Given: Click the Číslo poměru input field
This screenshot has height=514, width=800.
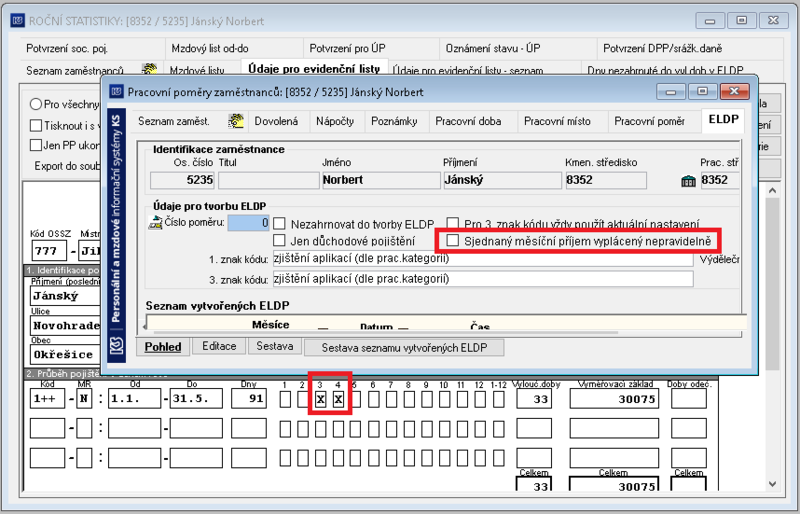Looking at the screenshot, I should pos(248,223).
